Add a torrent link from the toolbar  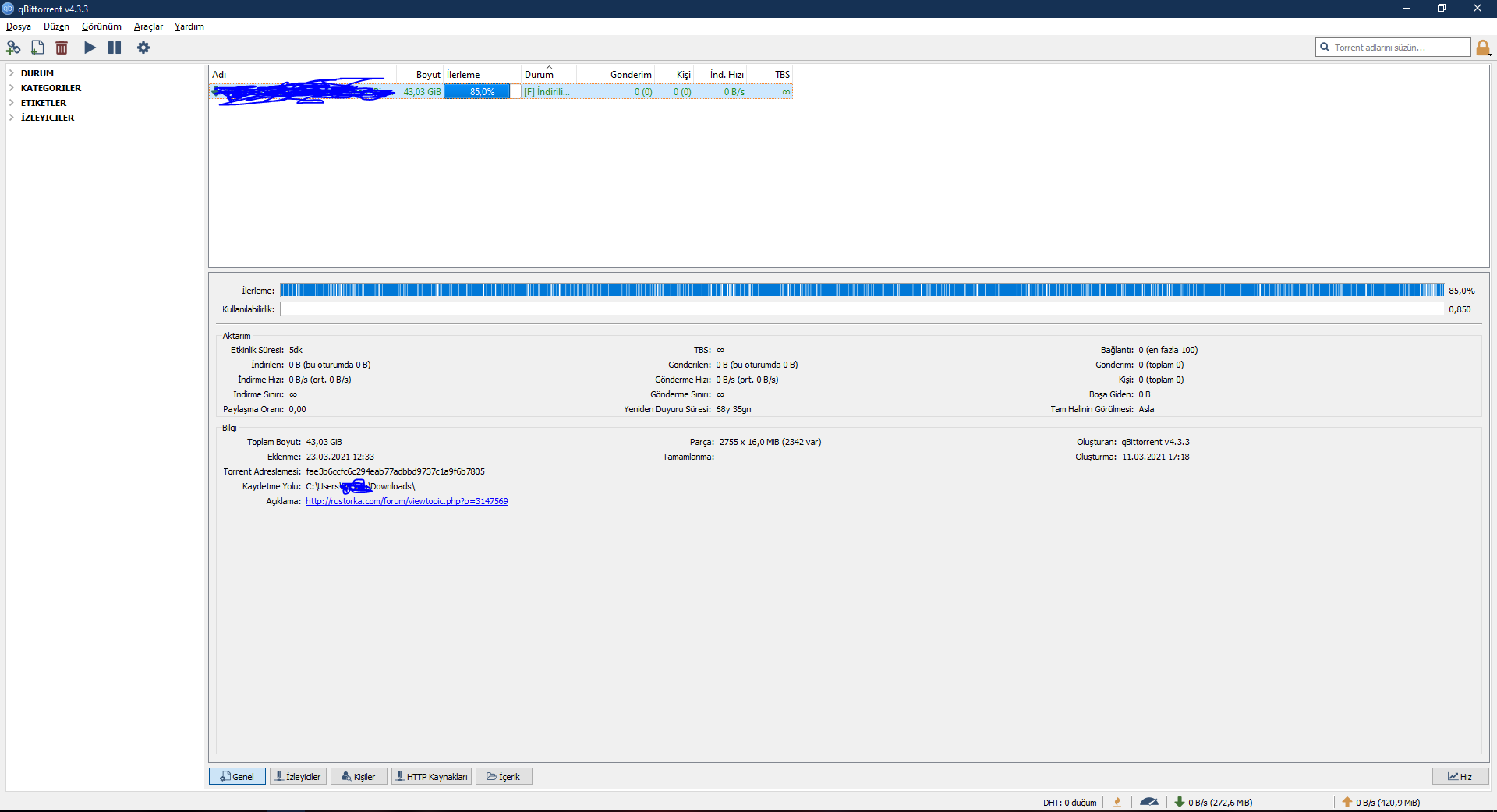13,48
